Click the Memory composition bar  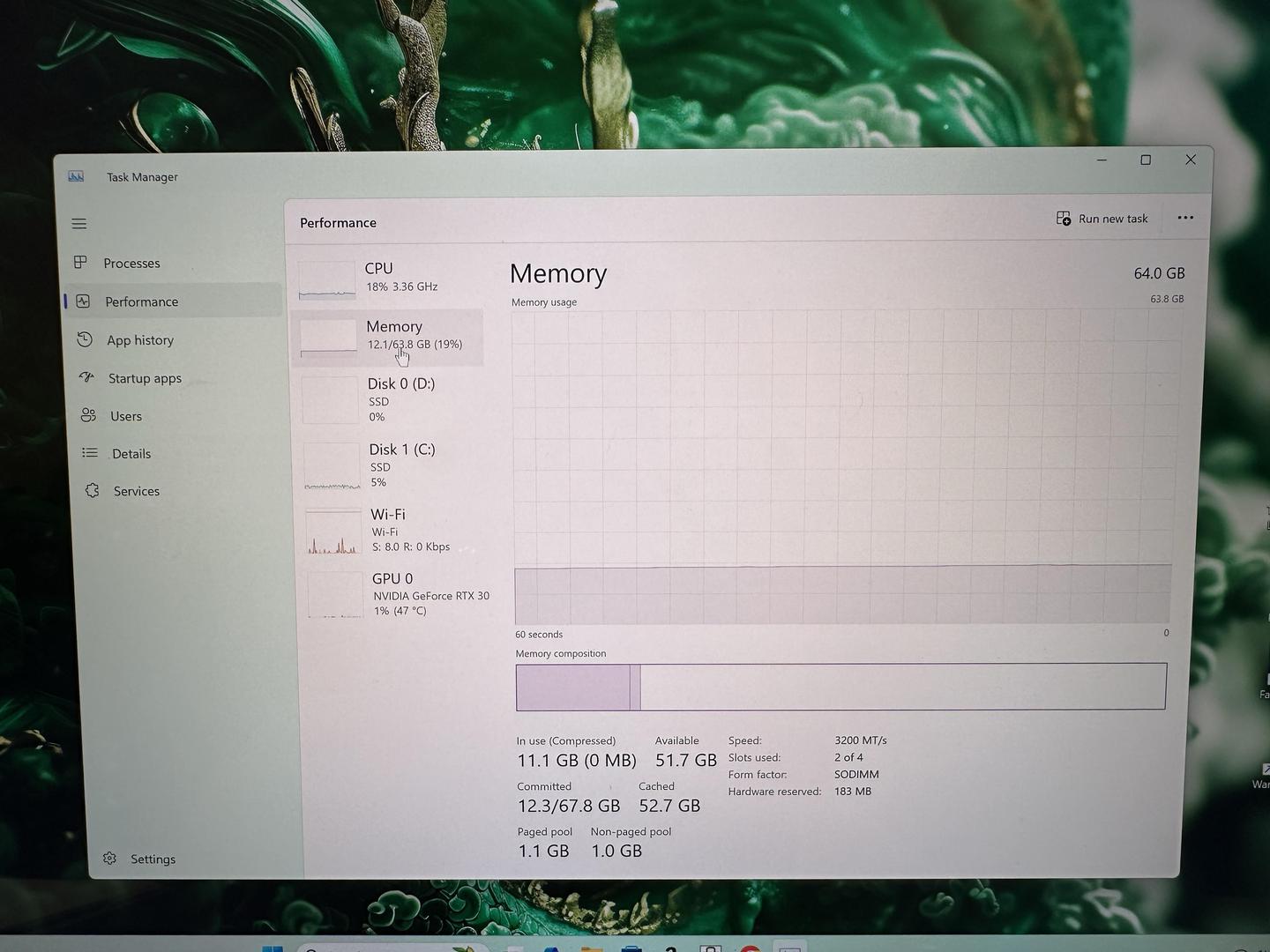coord(840,687)
